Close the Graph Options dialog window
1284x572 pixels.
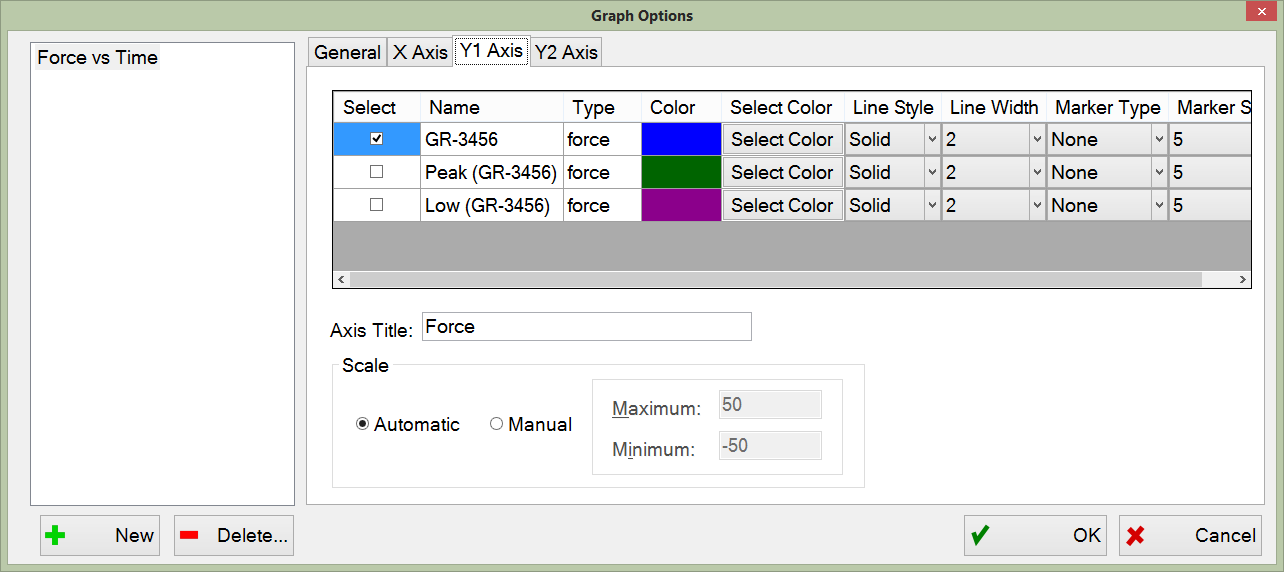click(1259, 12)
